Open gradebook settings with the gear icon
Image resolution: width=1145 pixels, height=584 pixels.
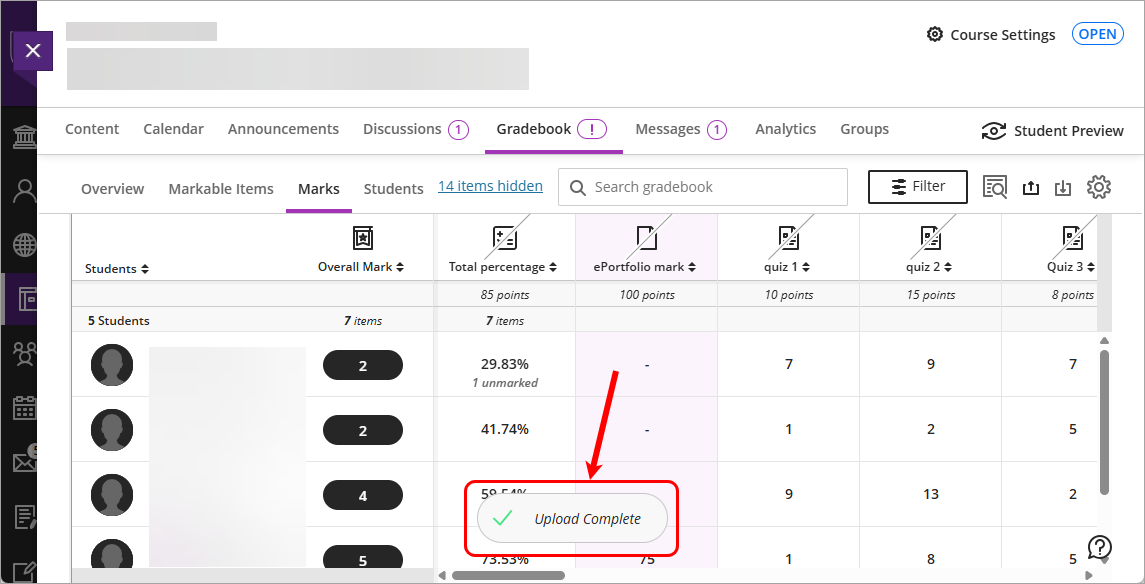pyautogui.click(x=1098, y=187)
